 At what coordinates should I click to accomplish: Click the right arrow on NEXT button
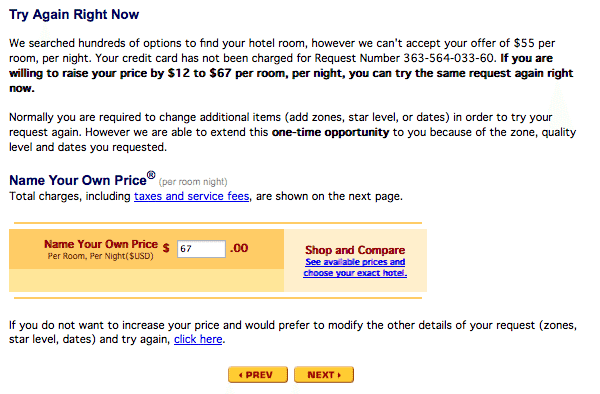339,375
